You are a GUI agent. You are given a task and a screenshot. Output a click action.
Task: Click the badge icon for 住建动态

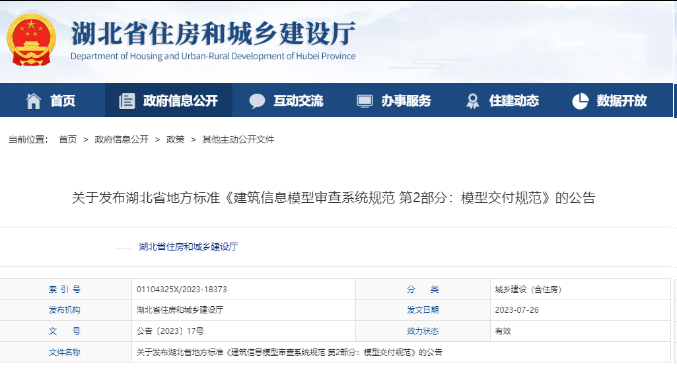pos(472,101)
